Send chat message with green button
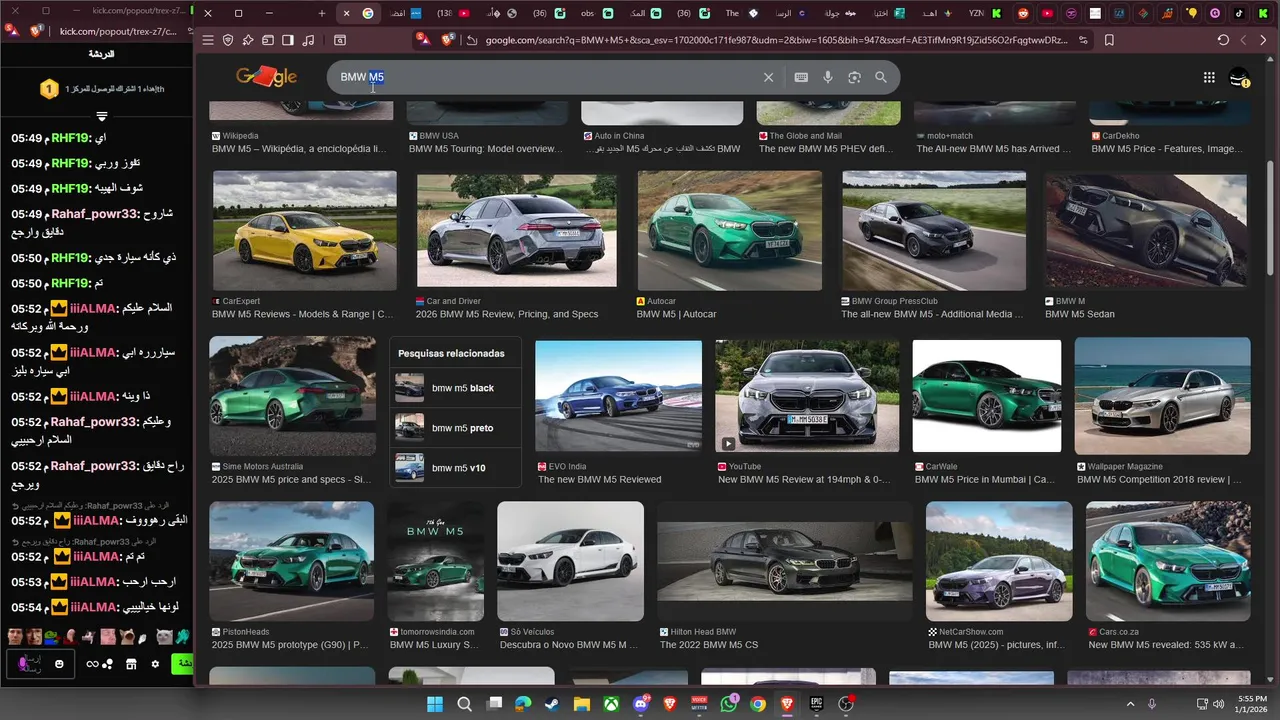1280x720 pixels. point(184,664)
